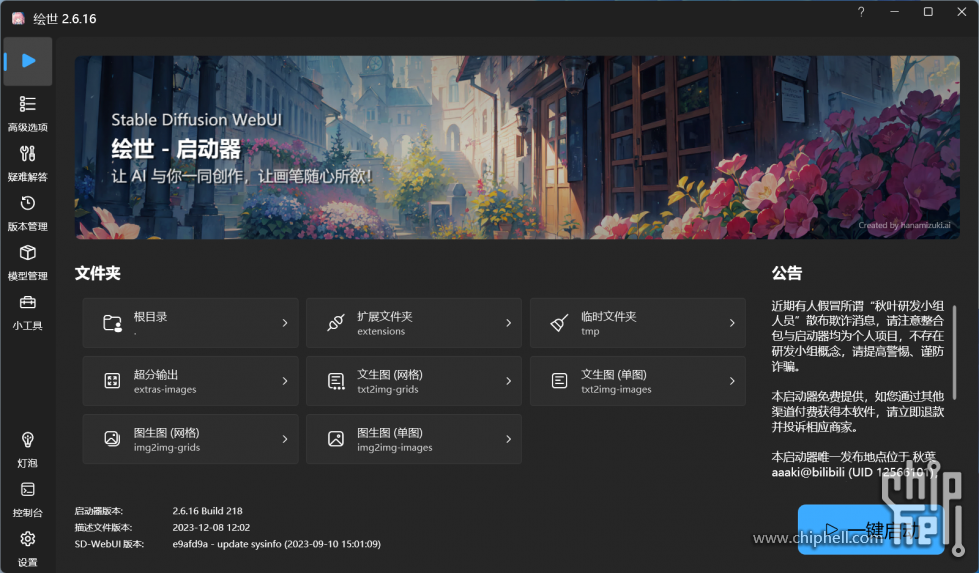Open 控制台 console icon
Screen dimensions: 979x573
coord(27,489)
